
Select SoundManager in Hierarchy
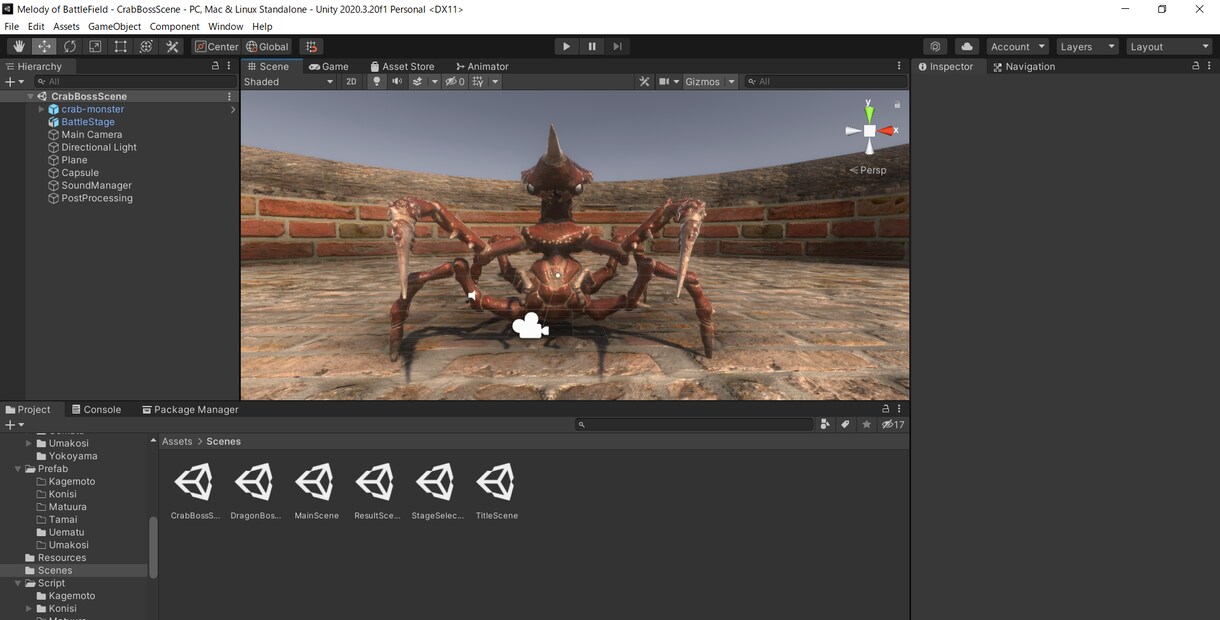coord(96,185)
